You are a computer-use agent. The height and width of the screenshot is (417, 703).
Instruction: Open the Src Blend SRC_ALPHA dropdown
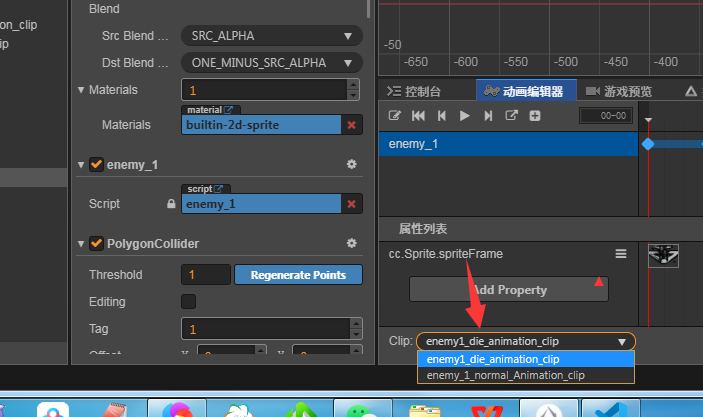[x=271, y=36]
